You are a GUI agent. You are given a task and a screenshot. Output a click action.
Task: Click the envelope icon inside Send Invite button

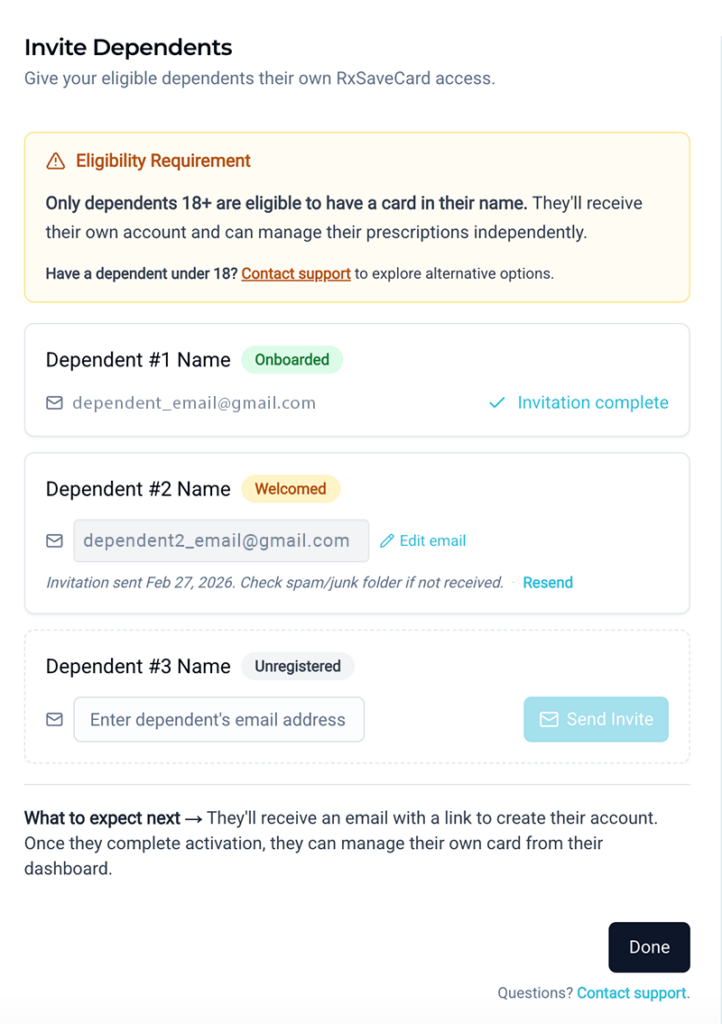point(549,719)
